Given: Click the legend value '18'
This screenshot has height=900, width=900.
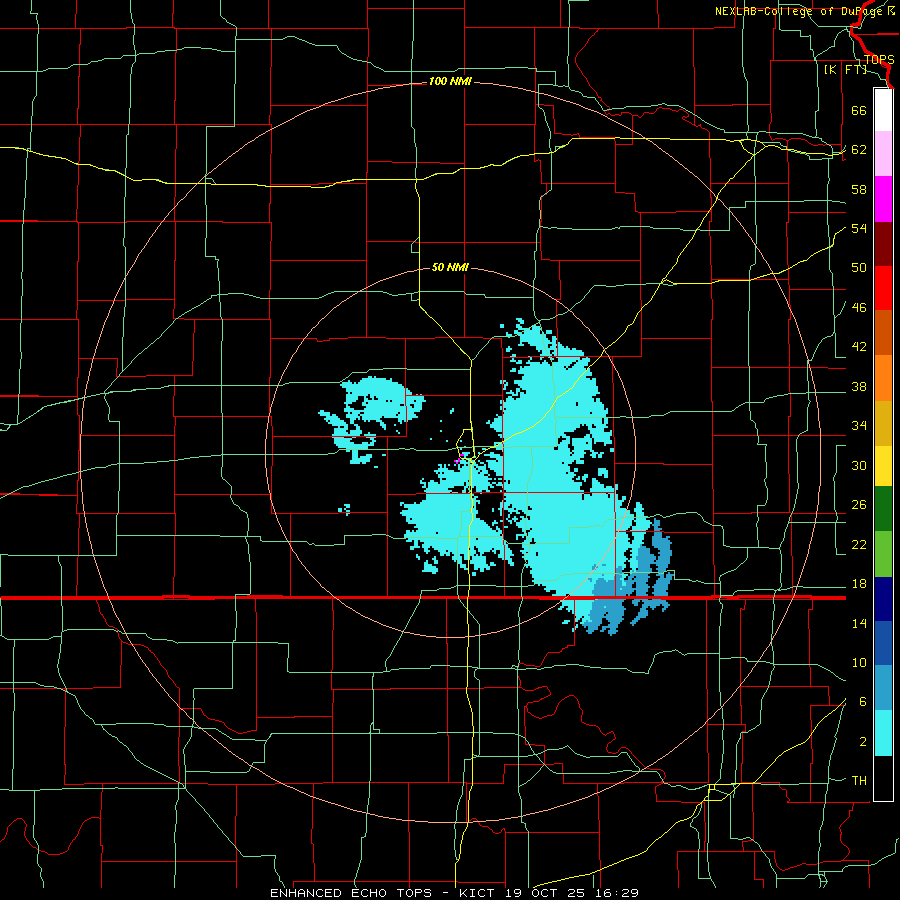Looking at the screenshot, I should (859, 584).
